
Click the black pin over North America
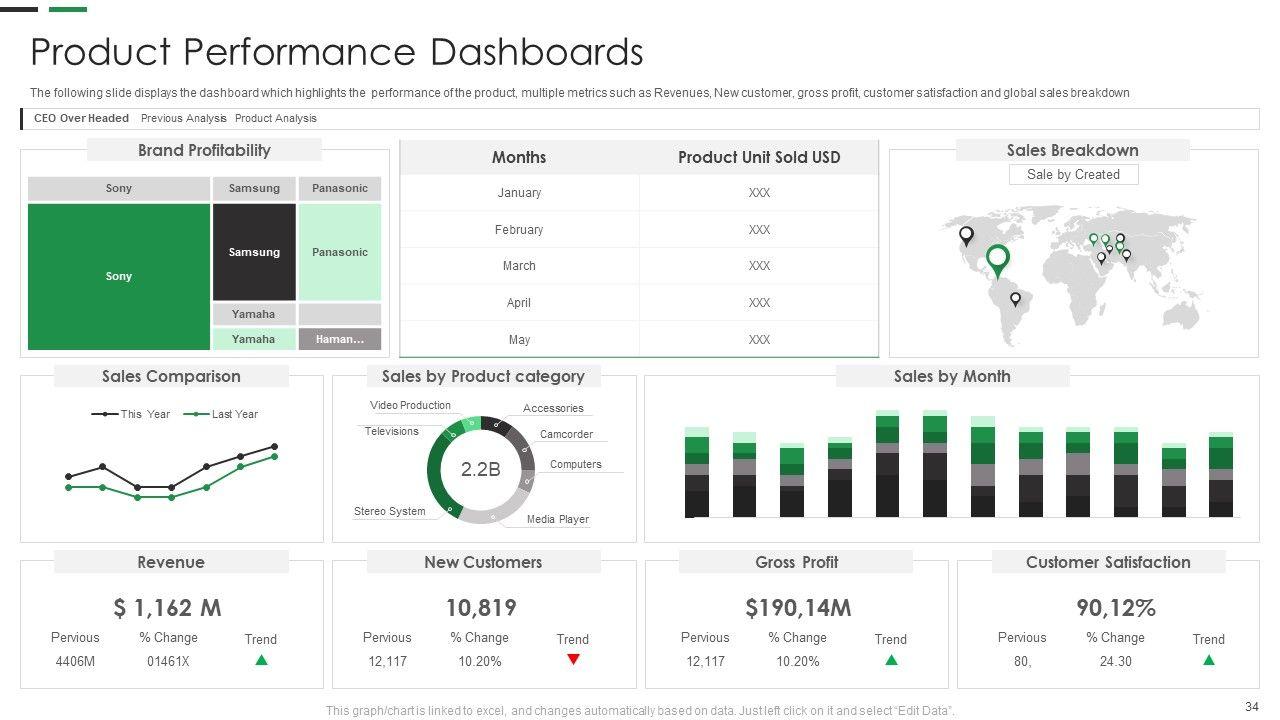click(x=966, y=235)
